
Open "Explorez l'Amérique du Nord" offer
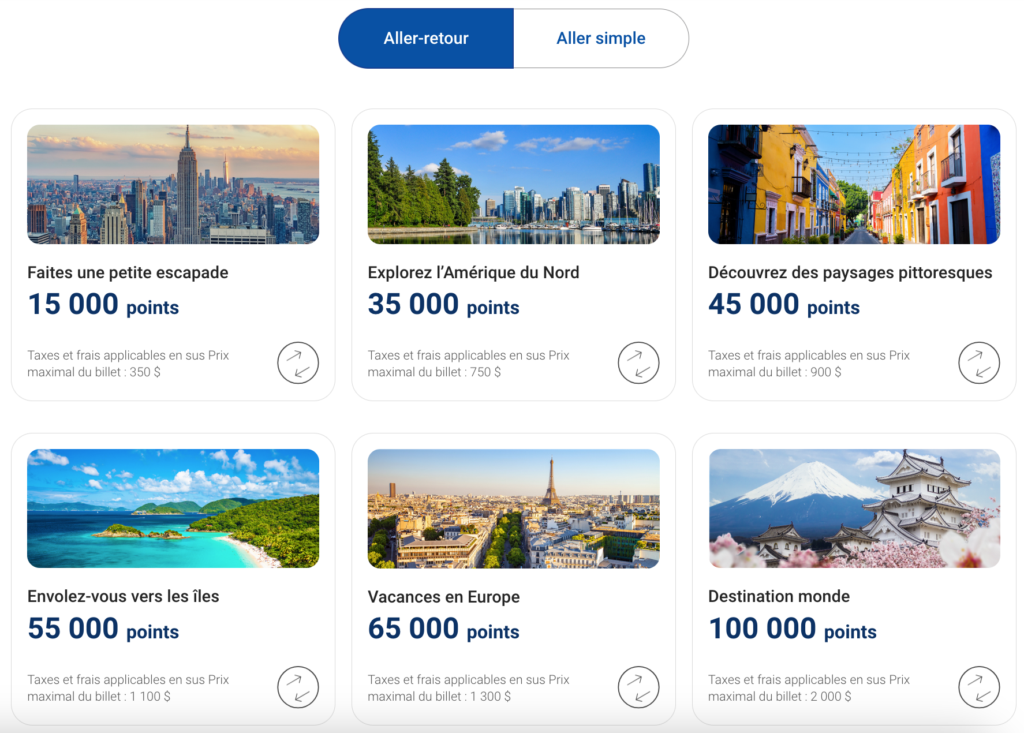(473, 273)
